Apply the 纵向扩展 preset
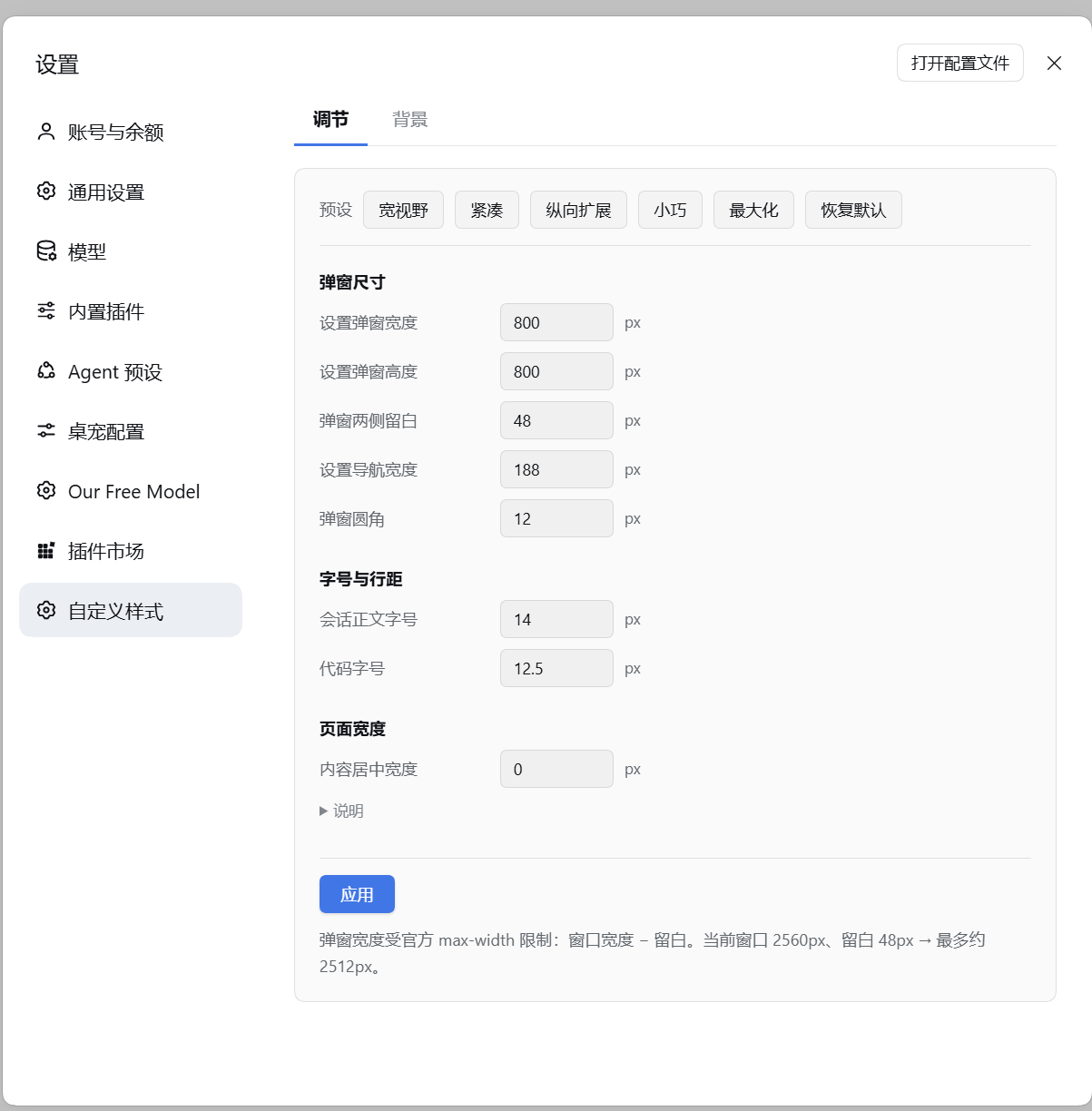Screen dimensions: 1092x1111 coord(578,210)
